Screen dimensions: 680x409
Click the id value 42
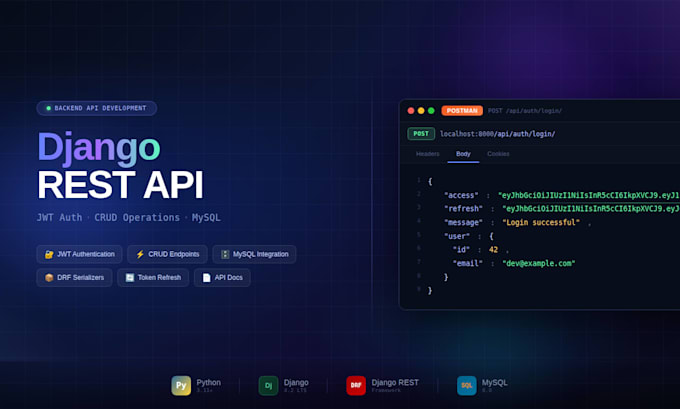tap(494, 250)
